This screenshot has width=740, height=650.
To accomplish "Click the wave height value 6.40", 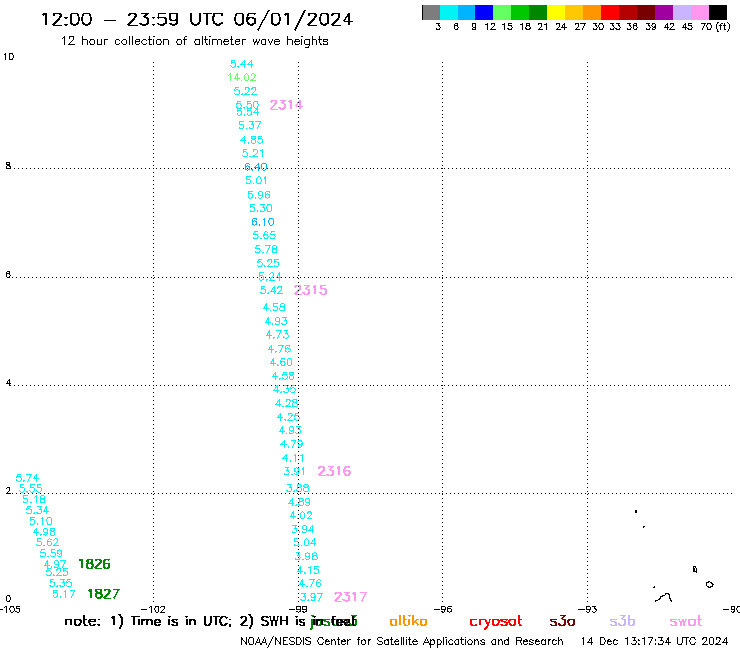I will pyautogui.click(x=256, y=167).
